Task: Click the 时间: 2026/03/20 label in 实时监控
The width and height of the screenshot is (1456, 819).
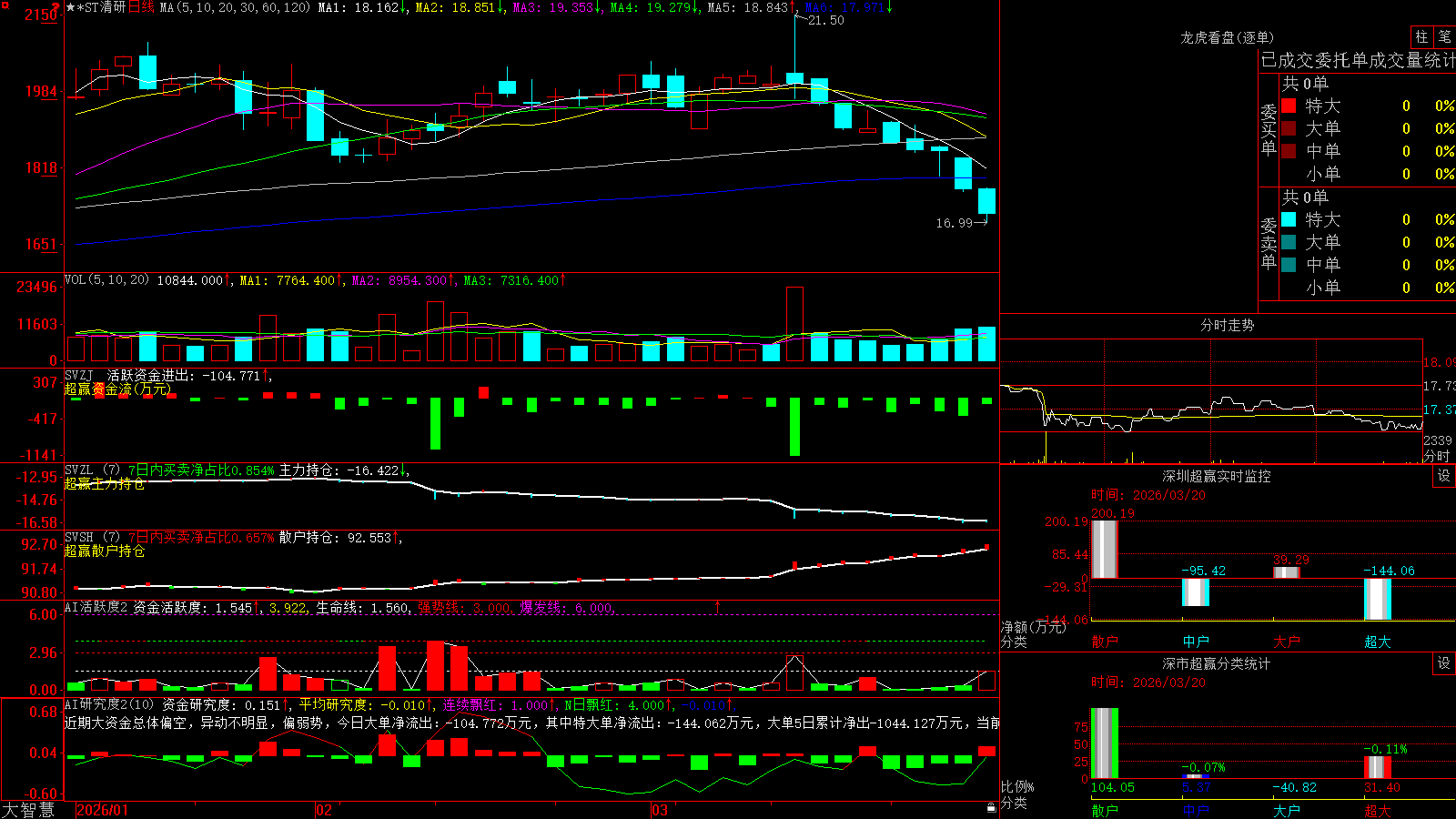Action: click(1148, 495)
